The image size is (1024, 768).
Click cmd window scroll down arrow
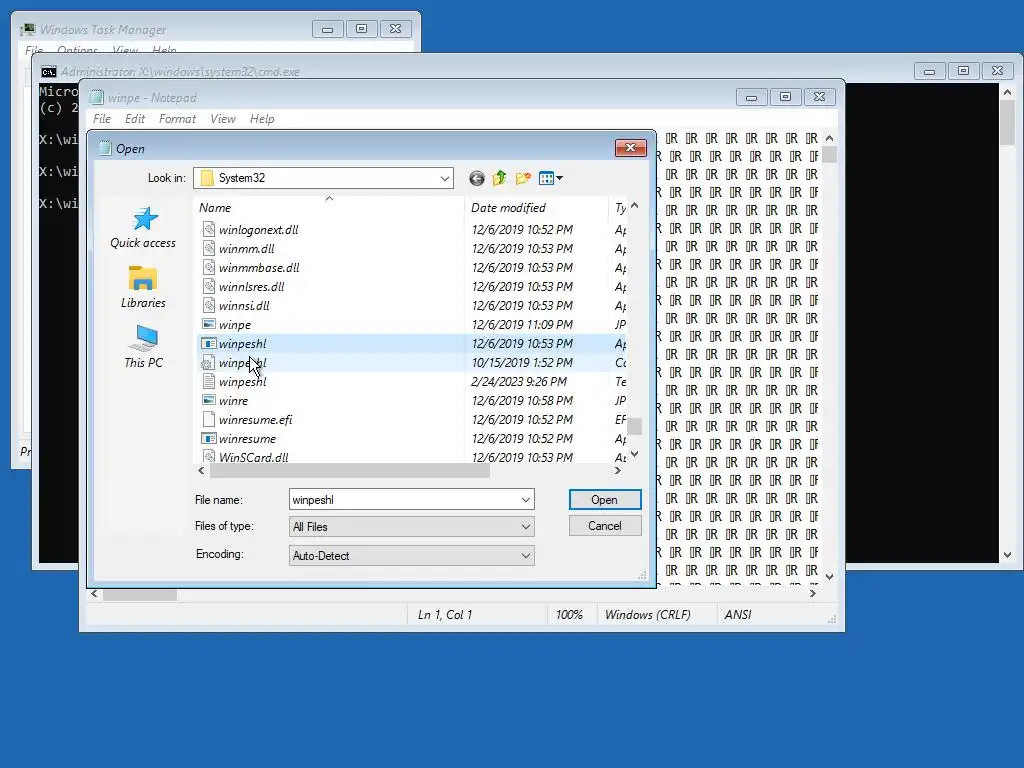click(1007, 555)
